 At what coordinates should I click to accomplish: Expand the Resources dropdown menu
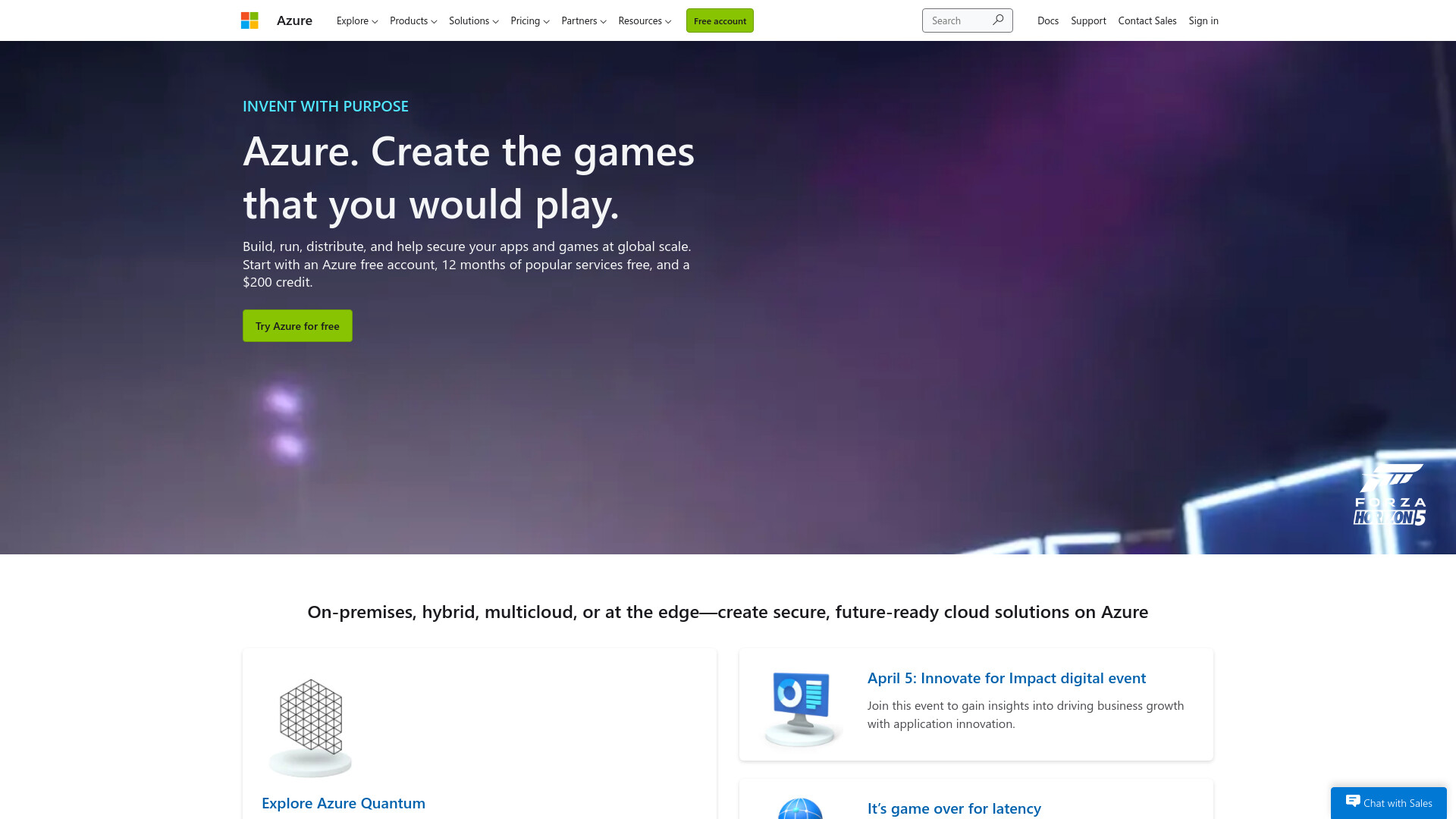[645, 20]
